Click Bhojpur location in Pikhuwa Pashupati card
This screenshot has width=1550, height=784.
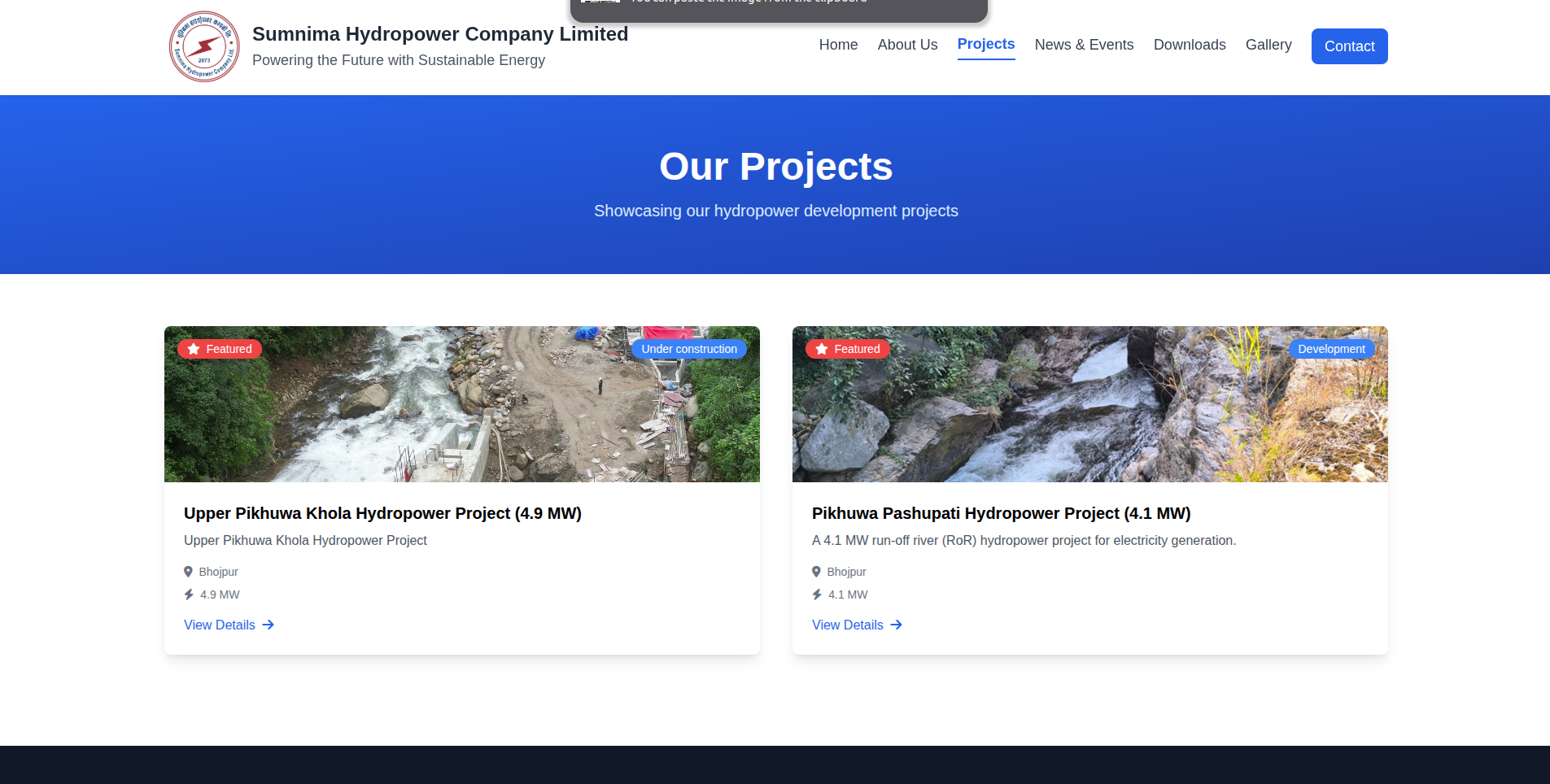coord(846,572)
